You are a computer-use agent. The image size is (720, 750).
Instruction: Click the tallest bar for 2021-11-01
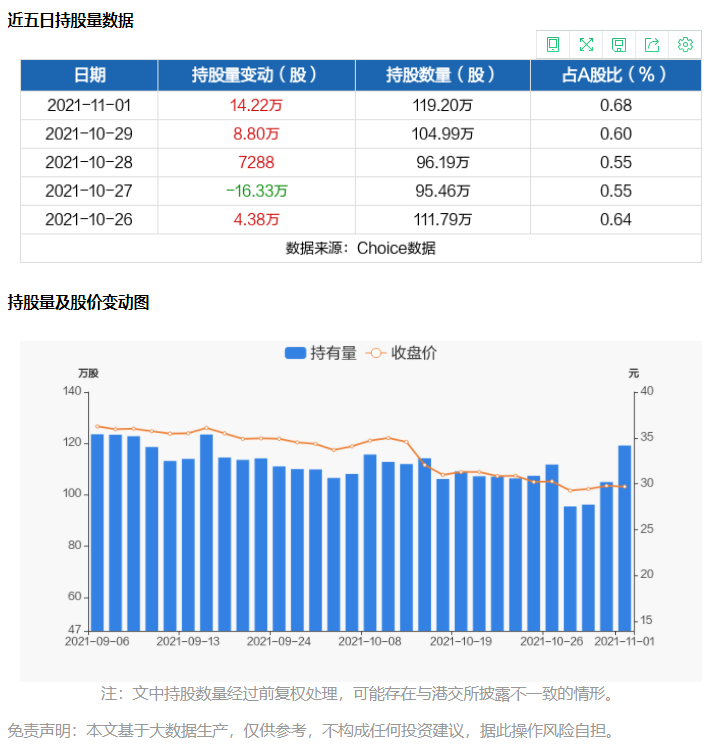coord(624,538)
